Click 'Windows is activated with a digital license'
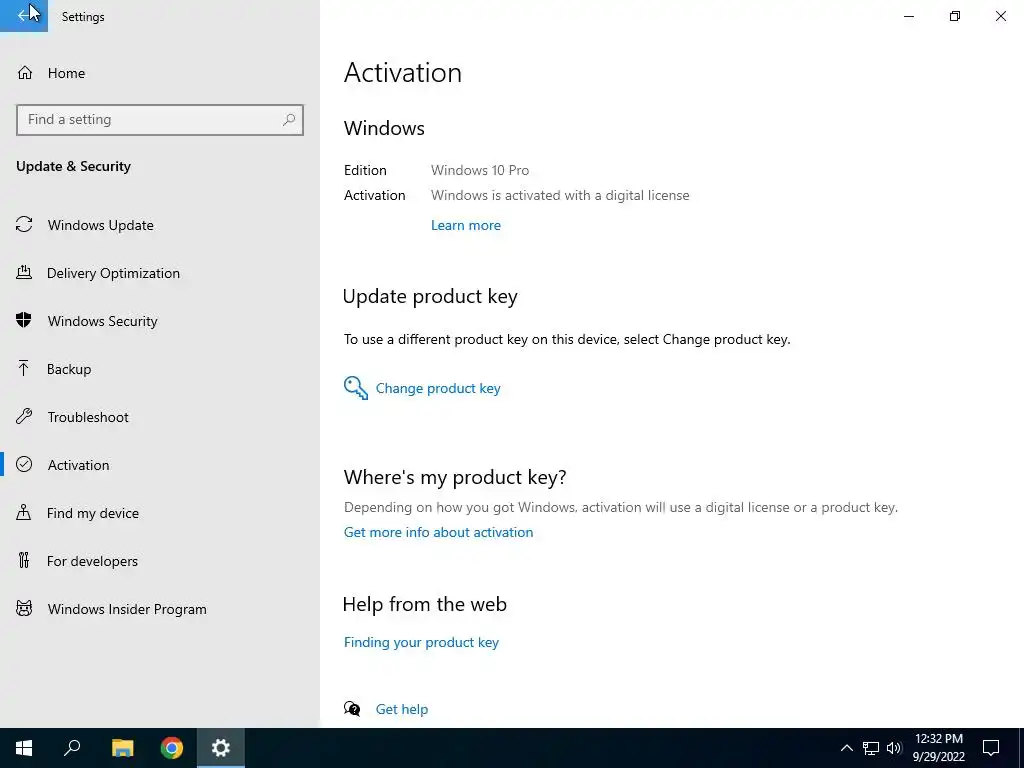This screenshot has width=1024, height=768. (x=560, y=195)
